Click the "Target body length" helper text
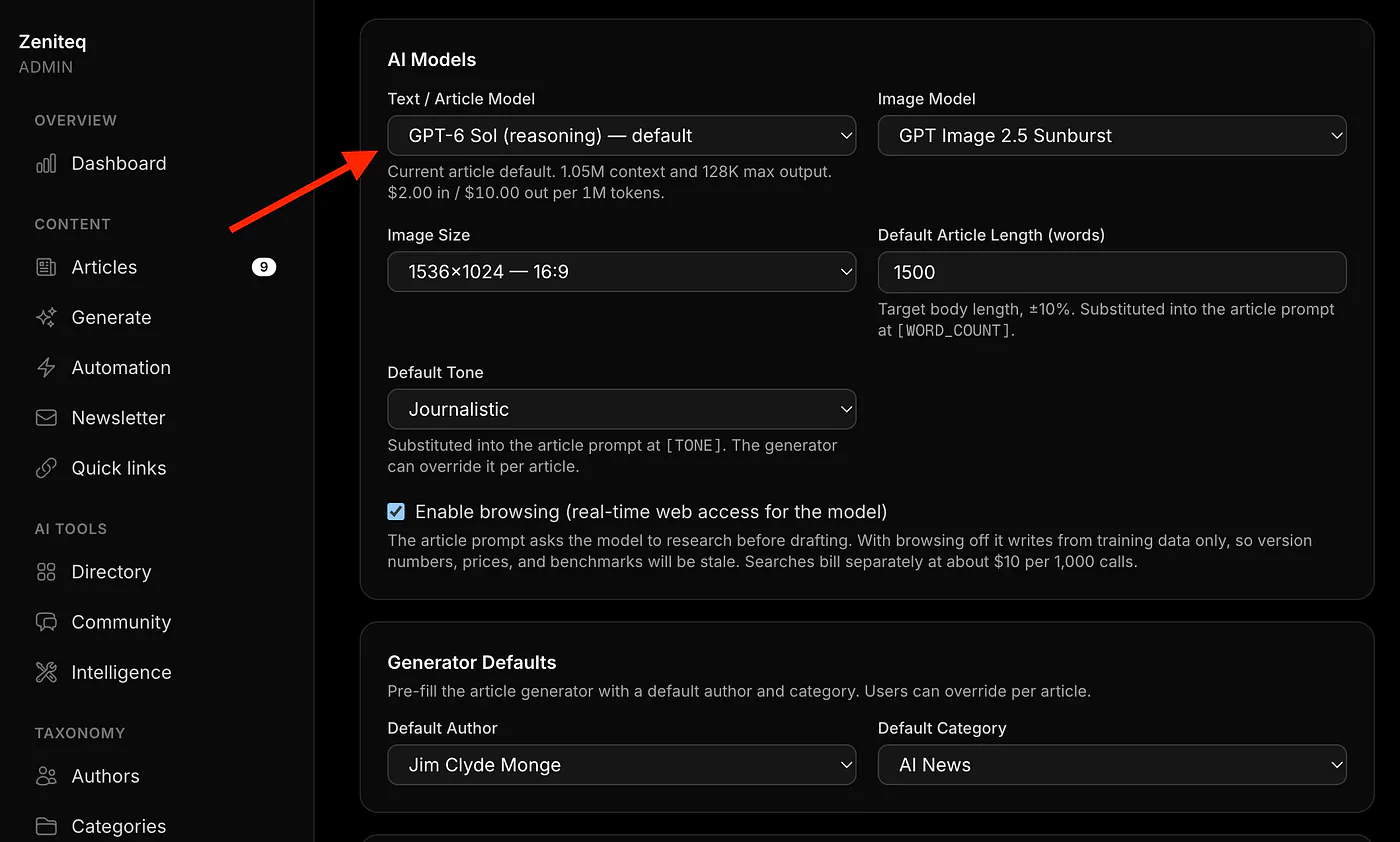Screen dimensions: 1400x842 (x=1107, y=320)
